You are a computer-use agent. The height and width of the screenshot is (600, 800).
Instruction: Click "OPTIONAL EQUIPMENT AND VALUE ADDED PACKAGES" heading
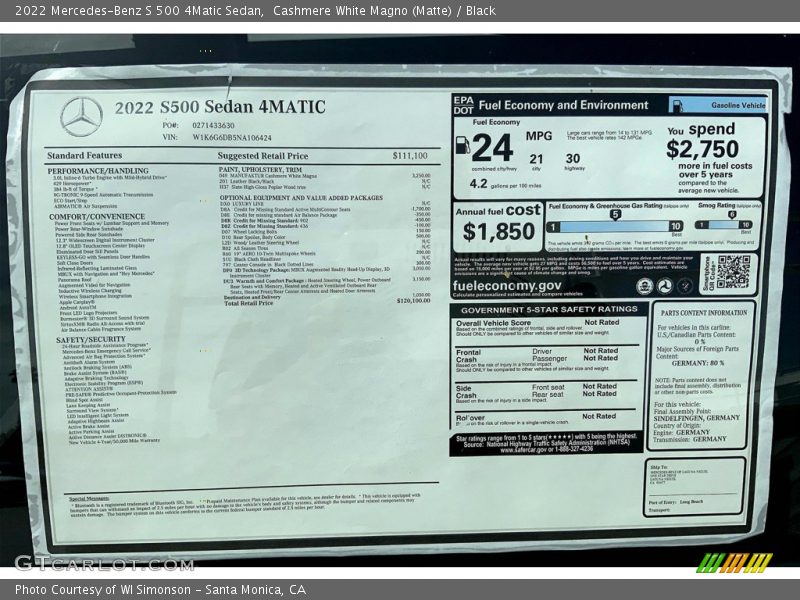point(301,197)
